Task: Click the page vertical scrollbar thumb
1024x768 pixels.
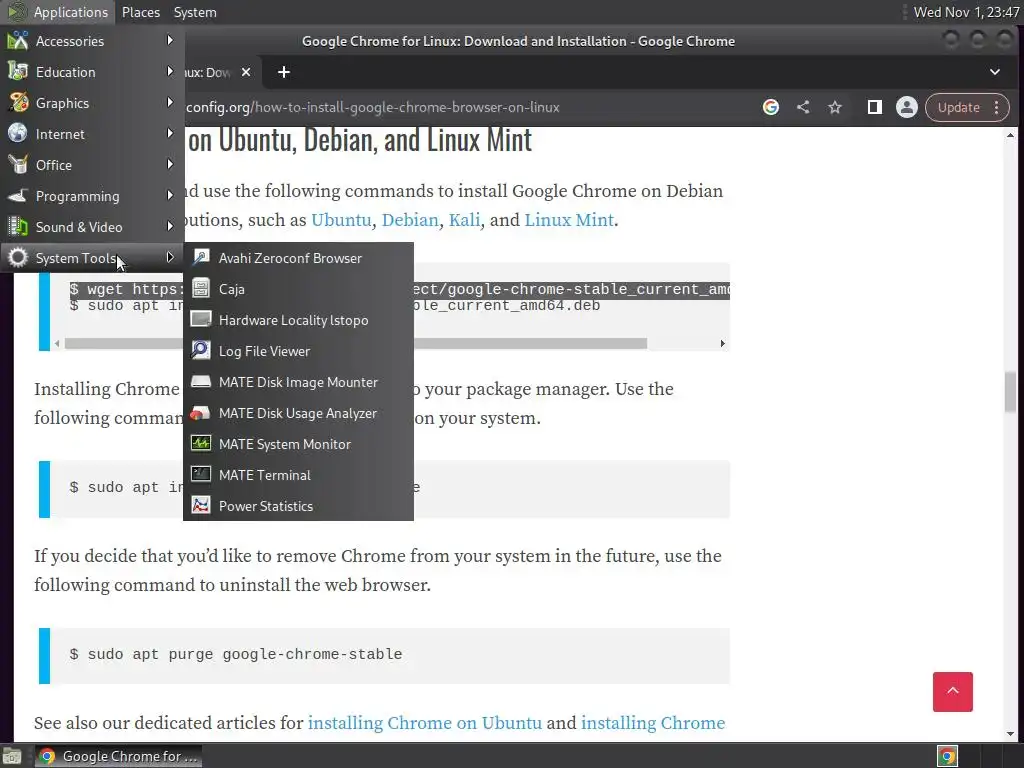Action: pyautogui.click(x=1010, y=392)
